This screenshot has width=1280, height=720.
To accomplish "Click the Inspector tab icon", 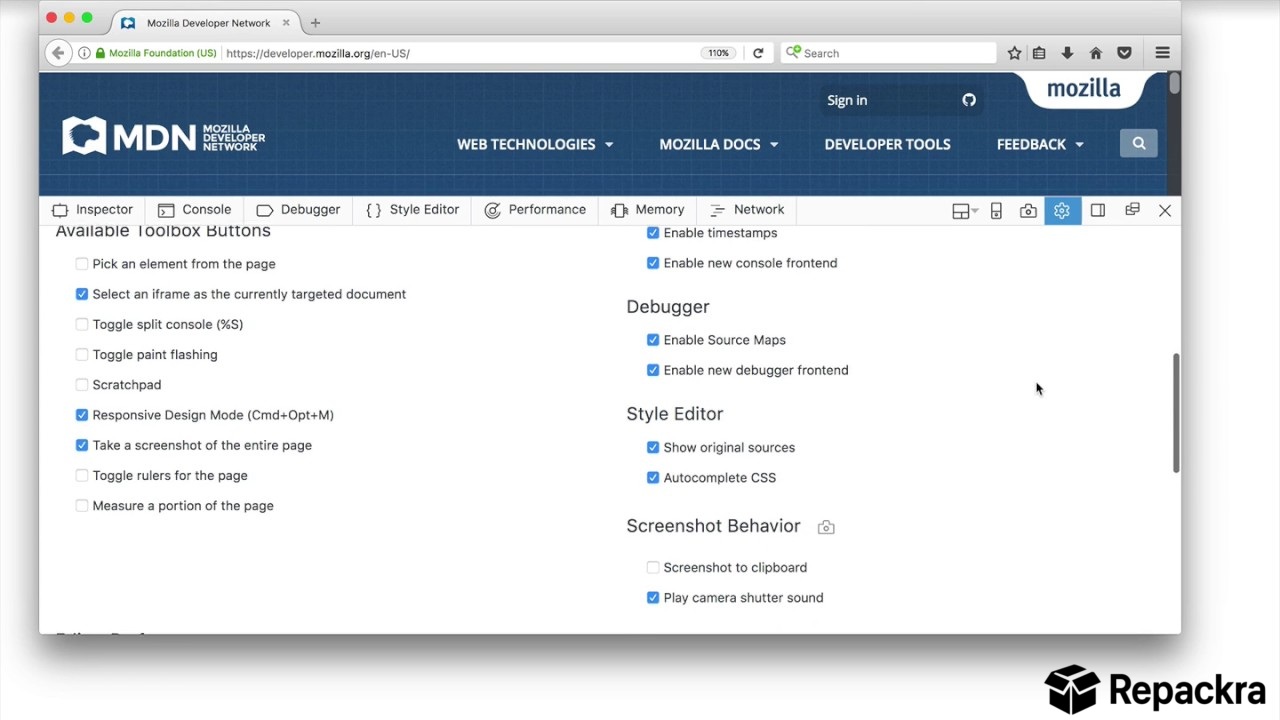I will point(60,210).
